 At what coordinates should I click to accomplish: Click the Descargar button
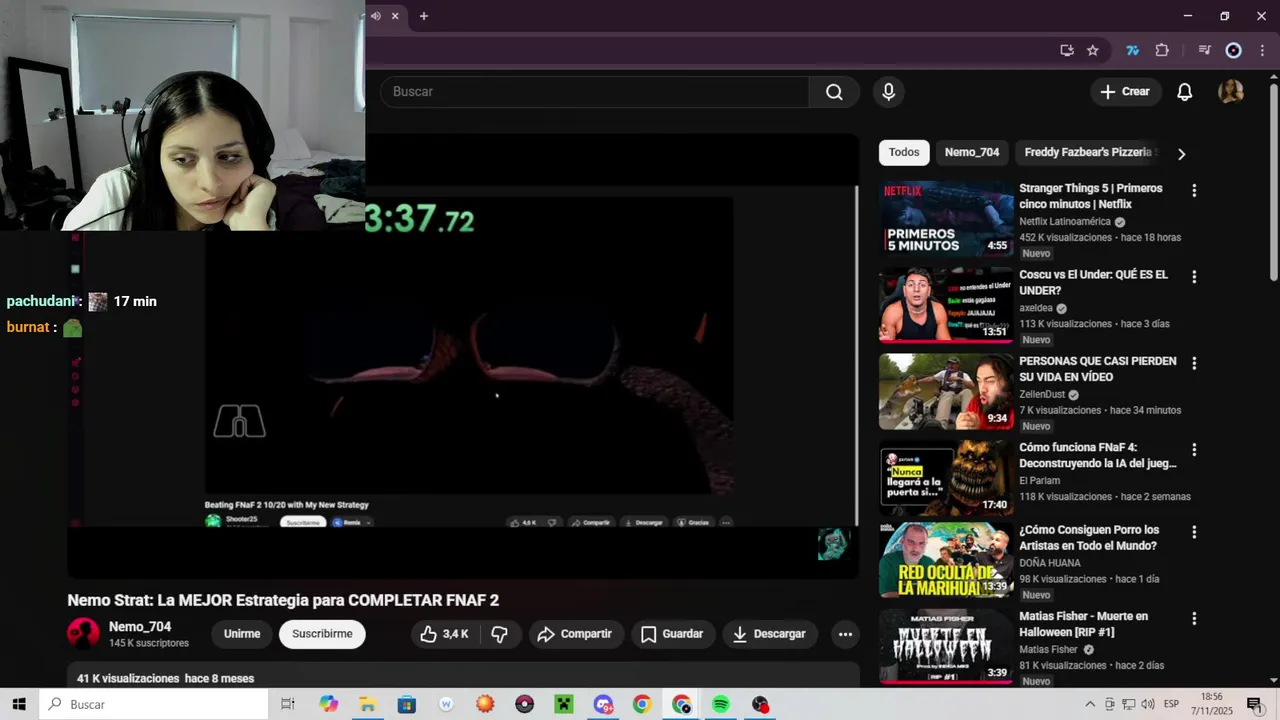769,634
